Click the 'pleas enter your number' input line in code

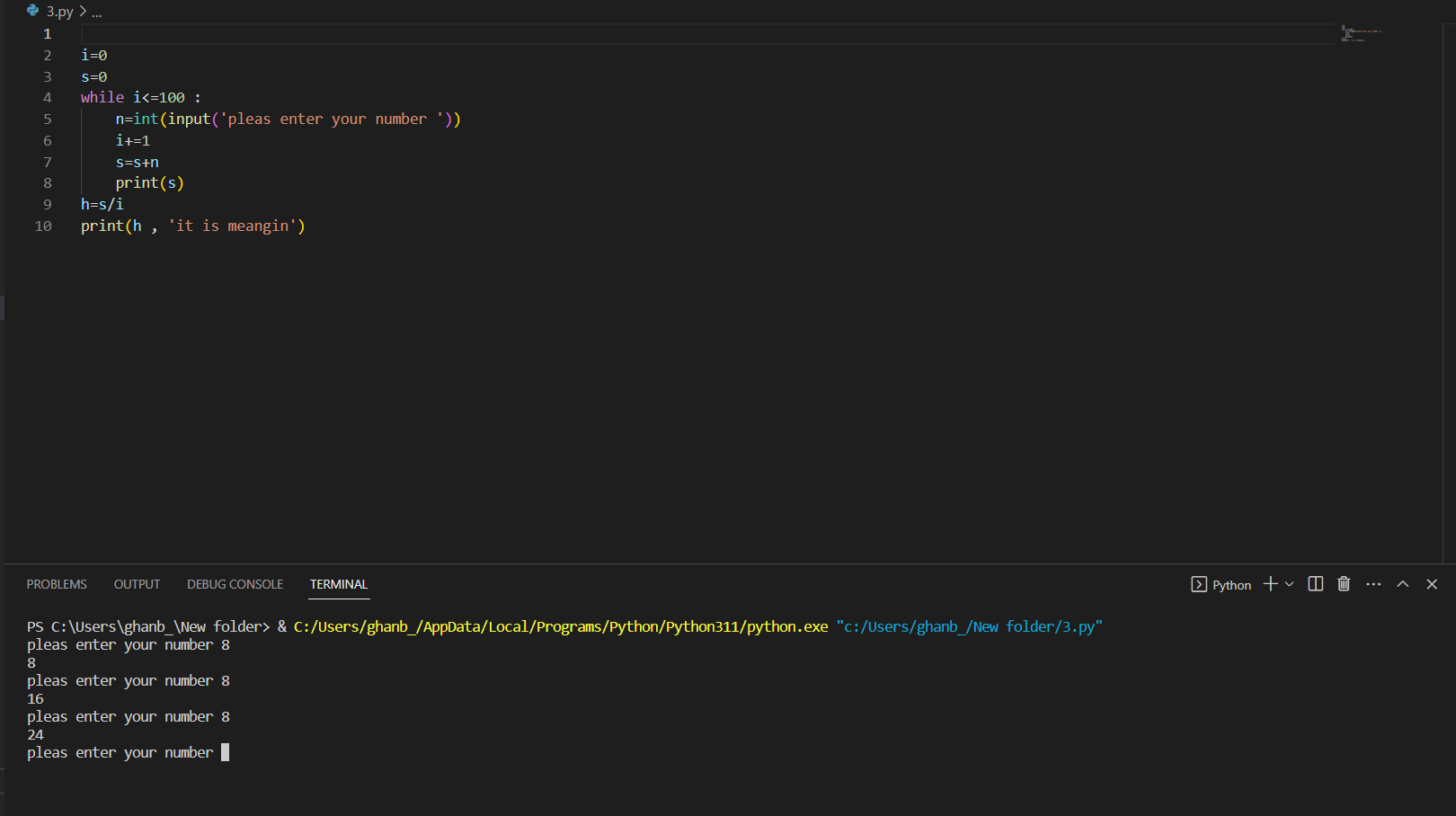click(288, 120)
